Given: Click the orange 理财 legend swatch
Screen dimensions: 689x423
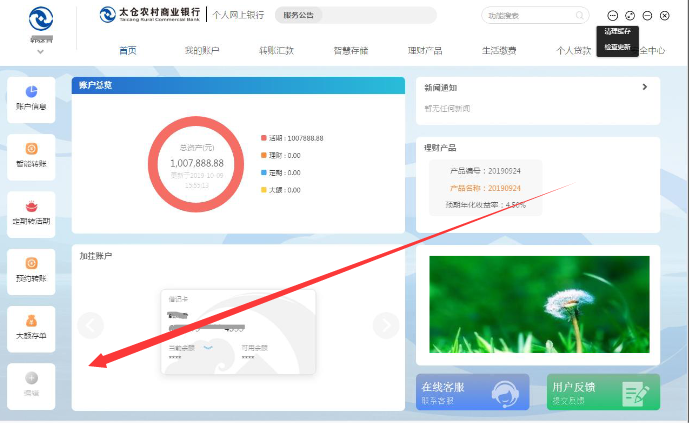Looking at the screenshot, I should coord(264,155).
